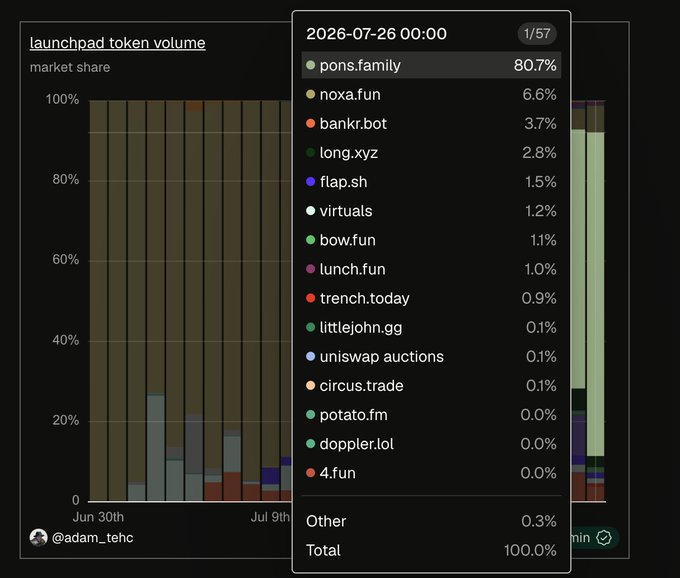Click the 80.7% value for pons.family

click(535, 65)
